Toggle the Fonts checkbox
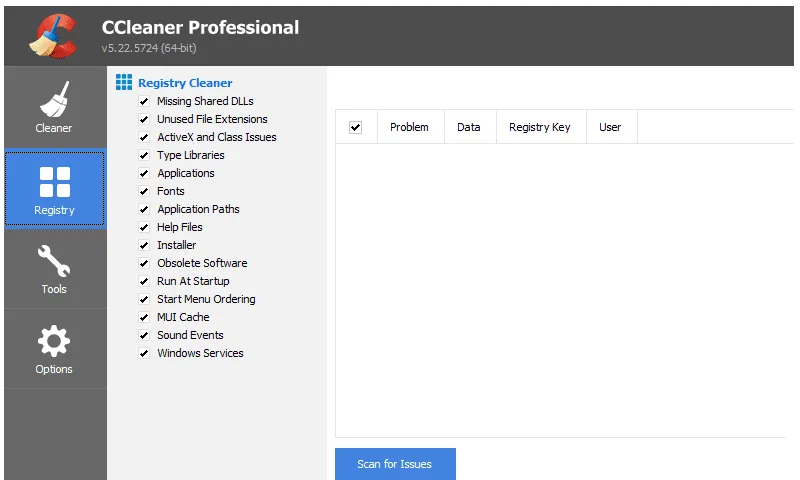 (x=144, y=191)
